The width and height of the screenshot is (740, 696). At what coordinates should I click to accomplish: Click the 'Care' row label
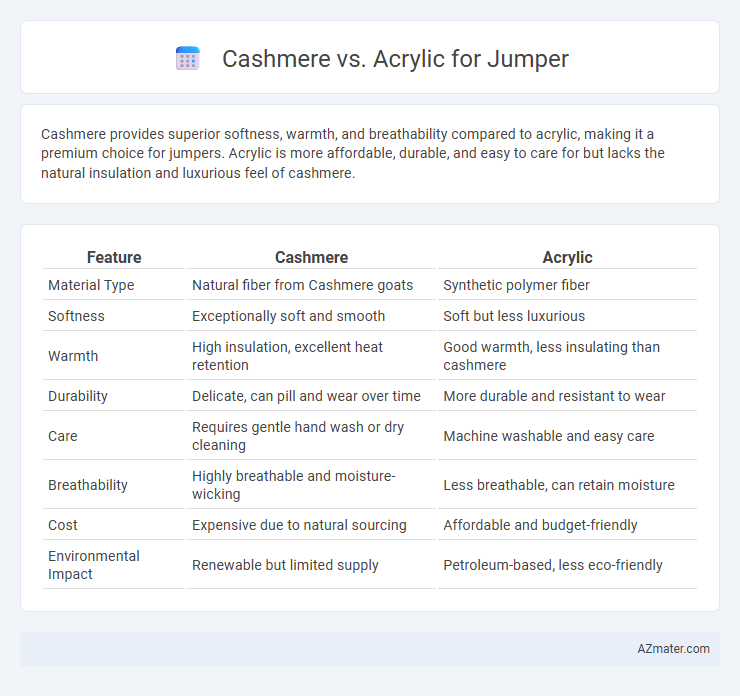click(63, 436)
